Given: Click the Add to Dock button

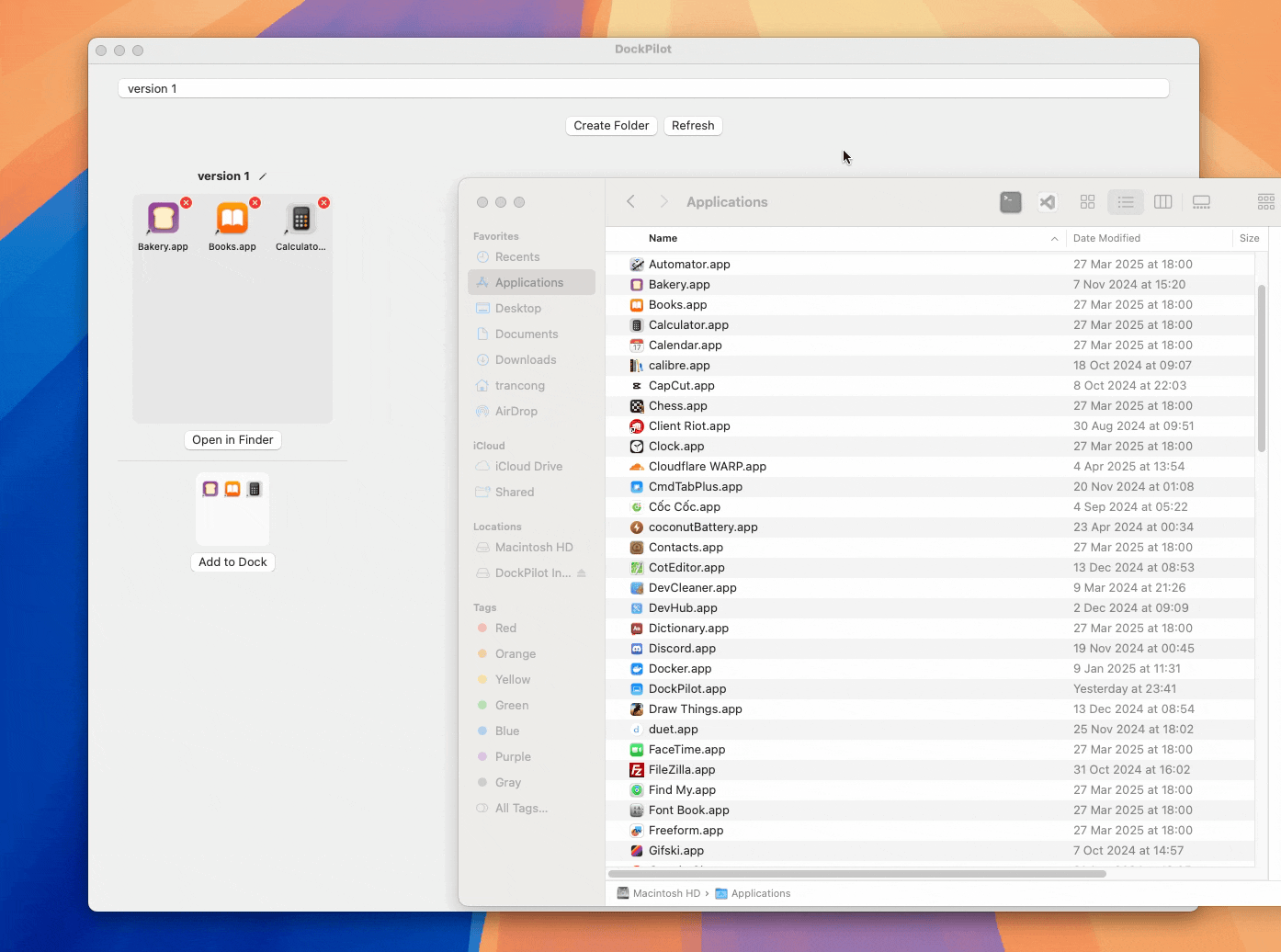Looking at the screenshot, I should 232,562.
